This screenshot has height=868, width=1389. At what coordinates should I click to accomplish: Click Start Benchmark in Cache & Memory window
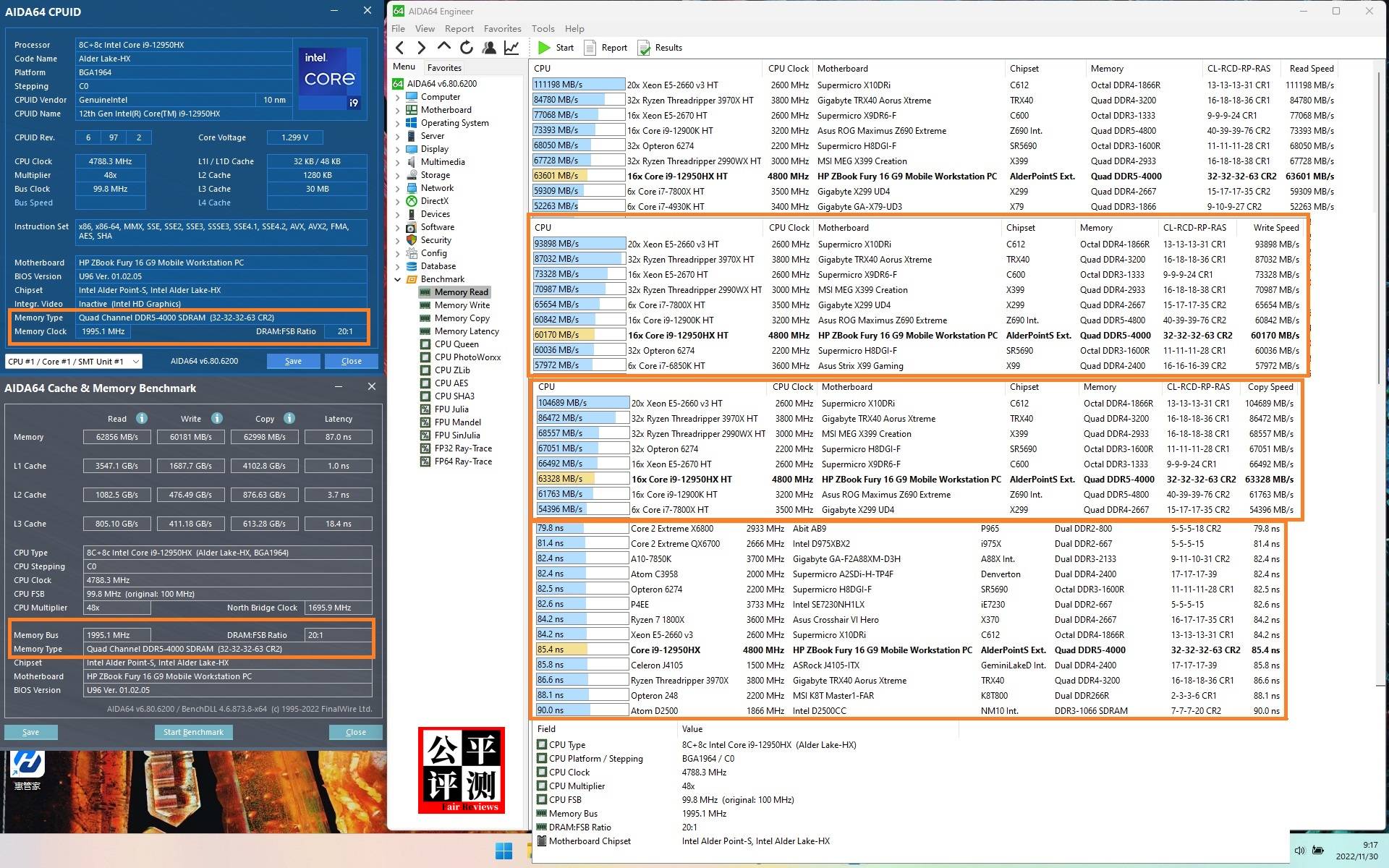click(x=193, y=731)
